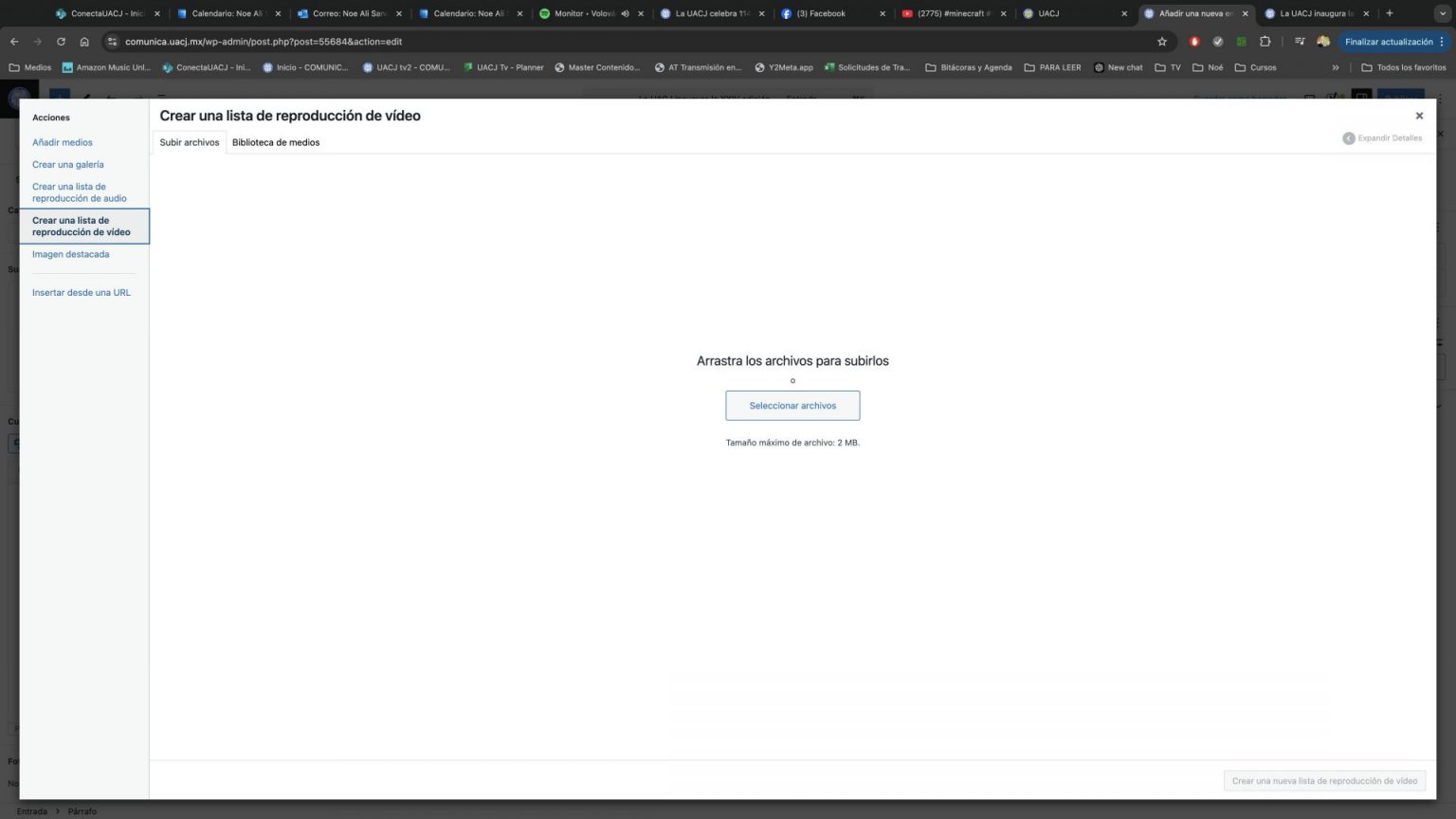The width and height of the screenshot is (1456, 819).
Task: Show hidden bookmarks with the double chevron
Action: [x=1336, y=67]
